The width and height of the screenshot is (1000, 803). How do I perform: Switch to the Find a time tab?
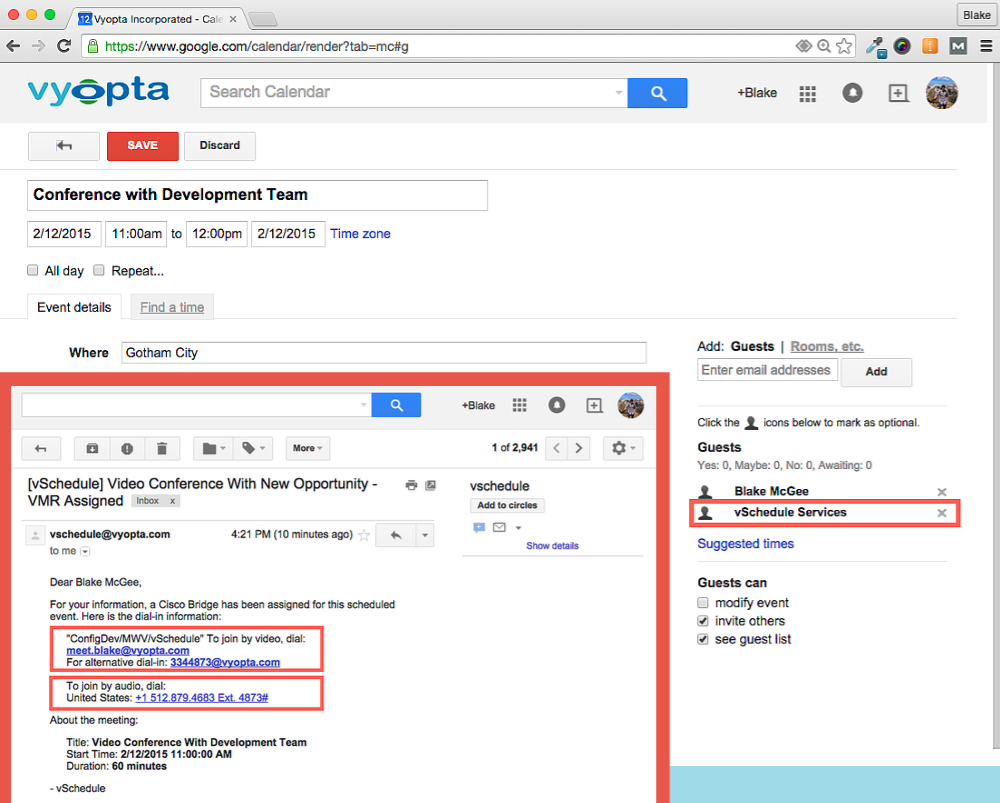pos(172,307)
